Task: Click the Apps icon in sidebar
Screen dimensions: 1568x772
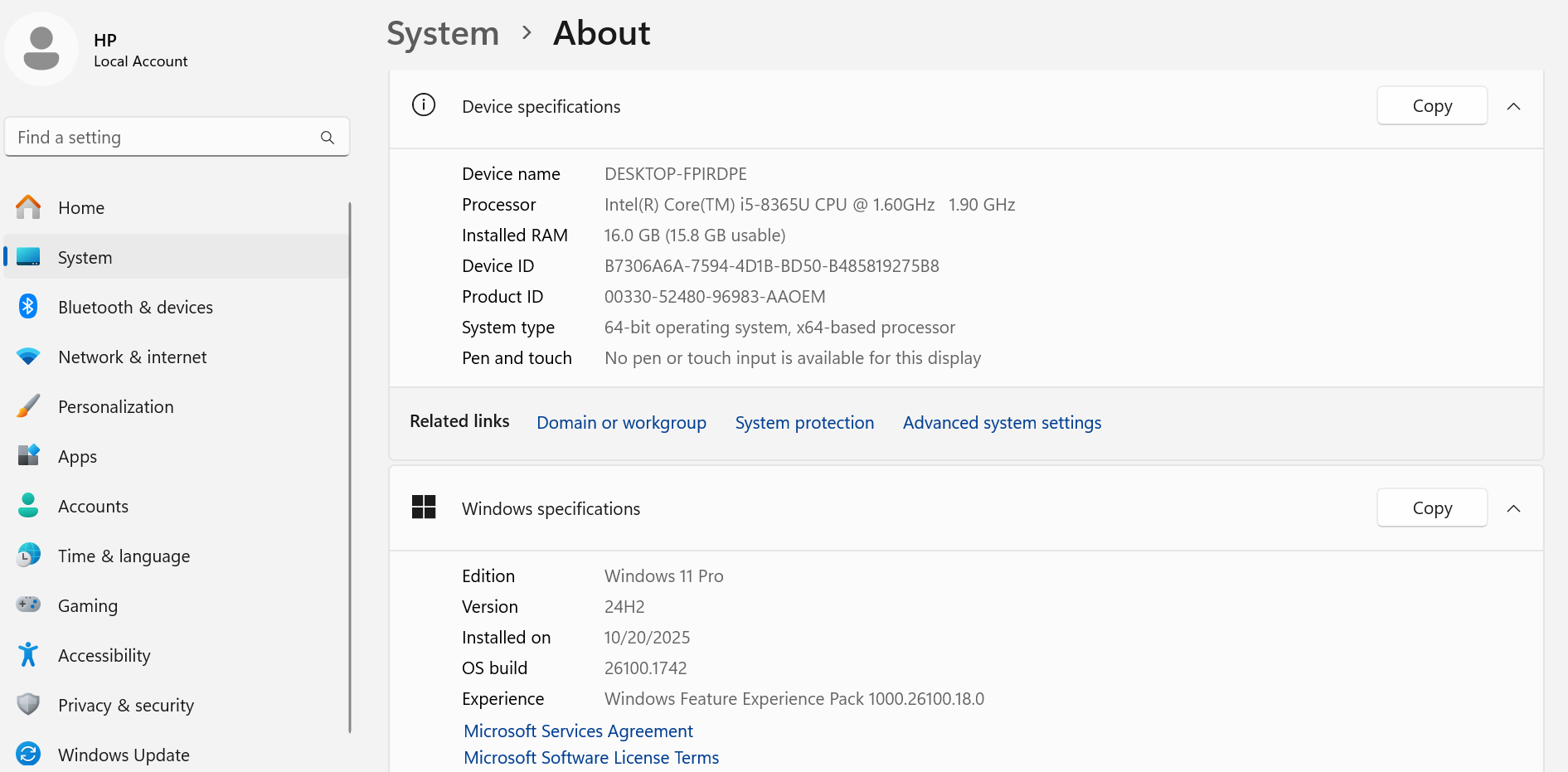Action: (28, 455)
